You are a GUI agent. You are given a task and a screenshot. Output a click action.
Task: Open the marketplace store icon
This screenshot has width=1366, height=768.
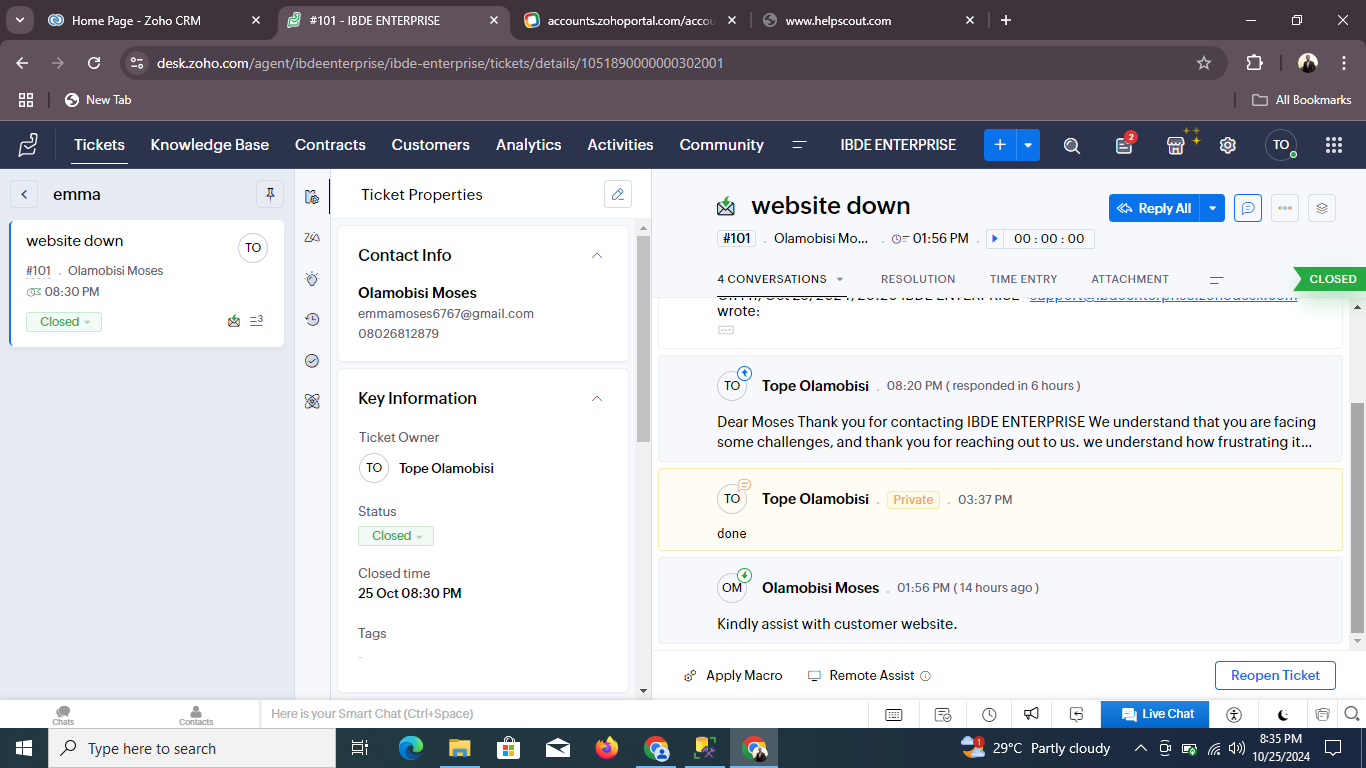tap(1177, 144)
